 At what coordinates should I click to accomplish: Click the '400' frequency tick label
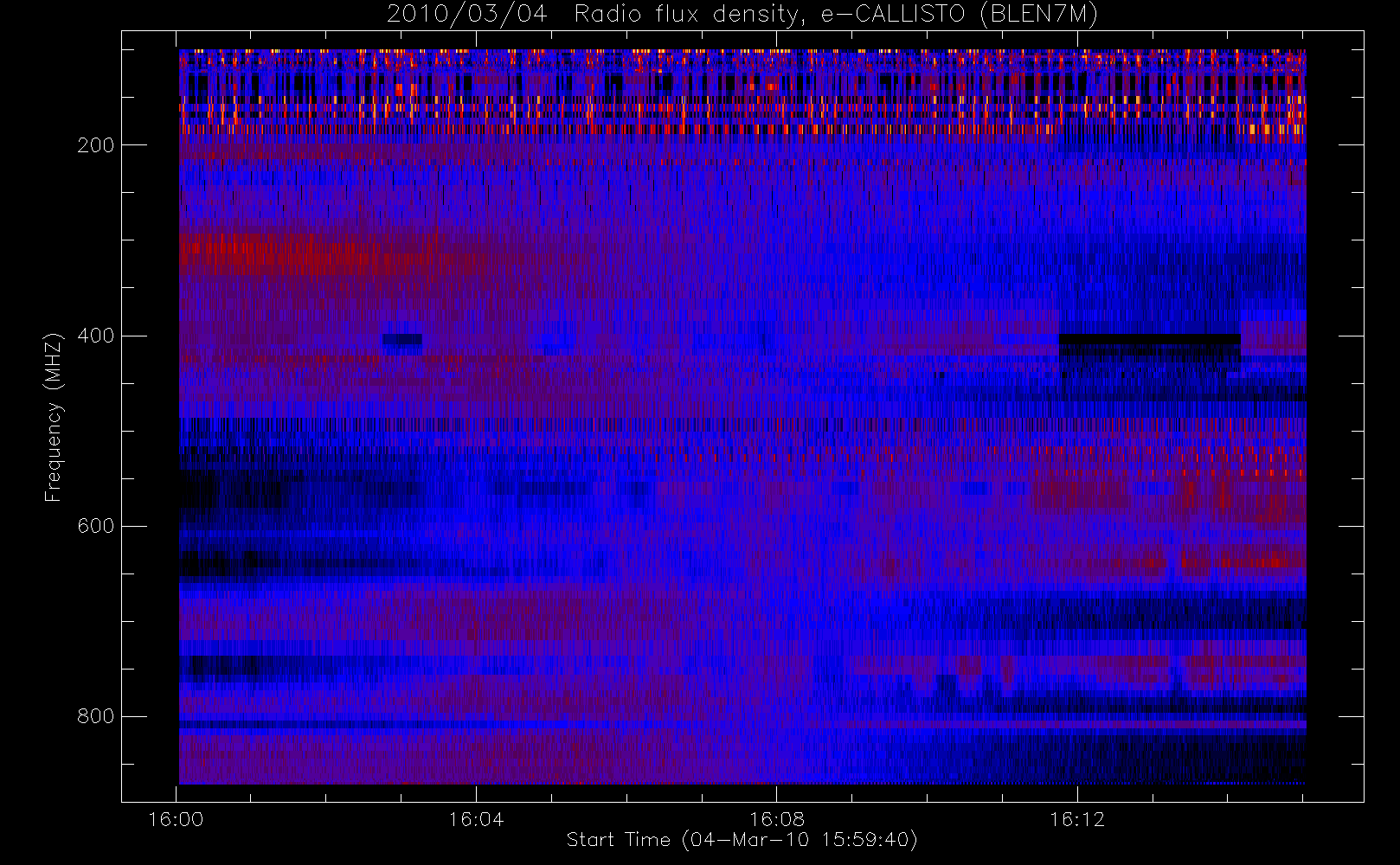(96, 336)
